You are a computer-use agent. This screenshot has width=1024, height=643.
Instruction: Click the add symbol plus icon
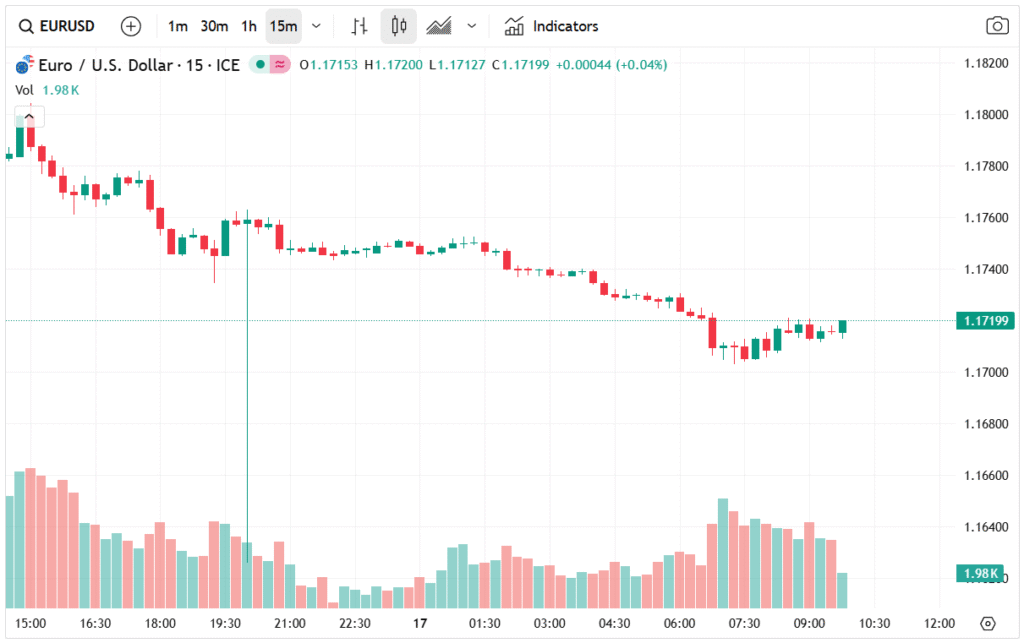pyautogui.click(x=131, y=26)
